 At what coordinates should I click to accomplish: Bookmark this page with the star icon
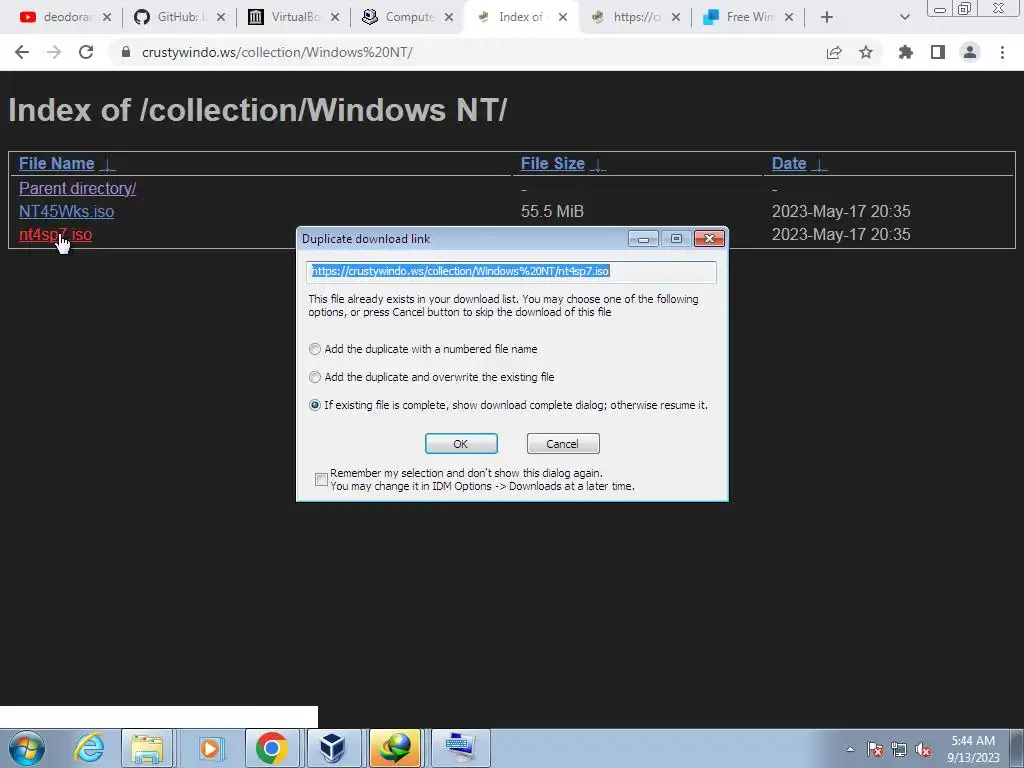coord(866,52)
